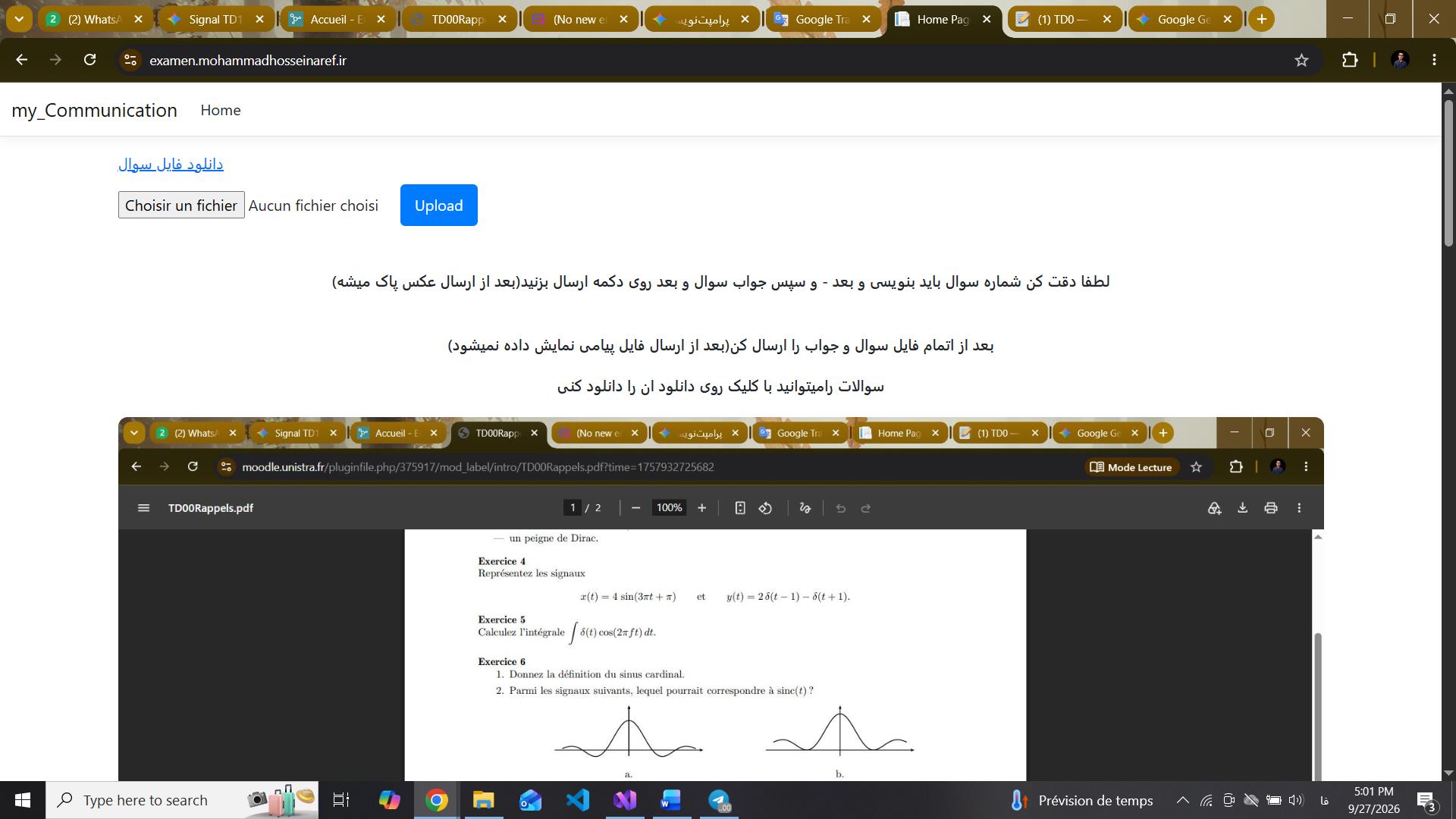The width and height of the screenshot is (1456, 819).
Task: Open Outlook from the taskbar
Action: pyautogui.click(x=530, y=800)
